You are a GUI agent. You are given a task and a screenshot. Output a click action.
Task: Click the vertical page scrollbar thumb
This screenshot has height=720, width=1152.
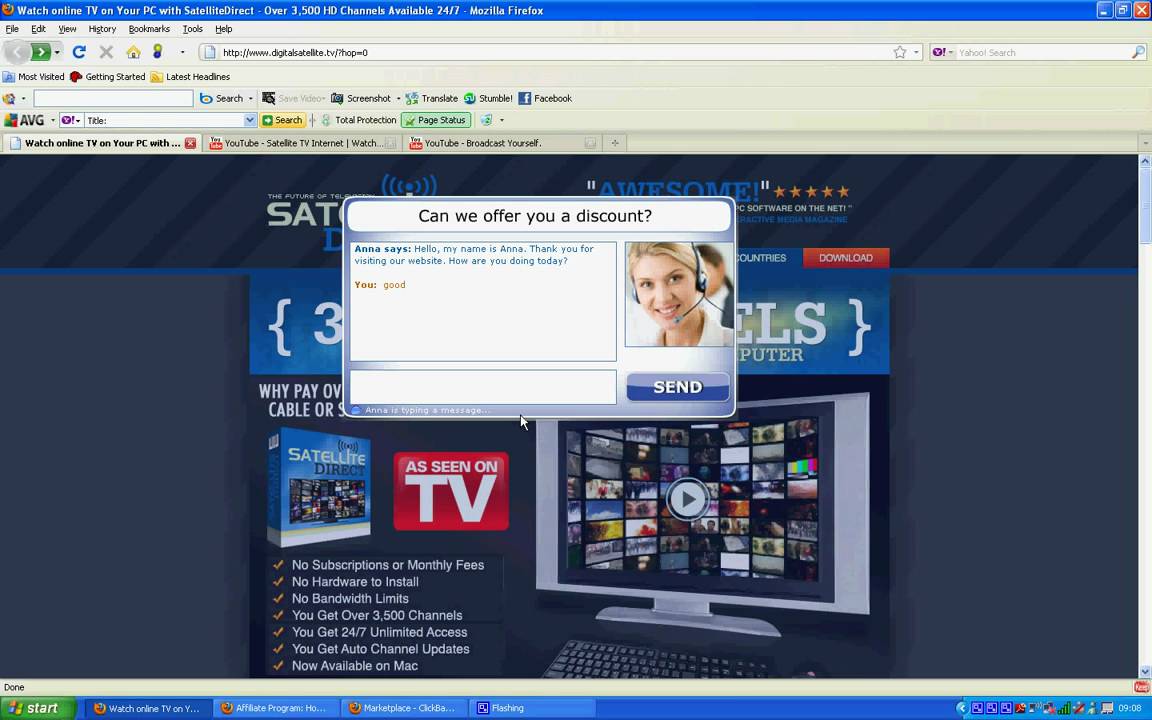click(x=1145, y=205)
